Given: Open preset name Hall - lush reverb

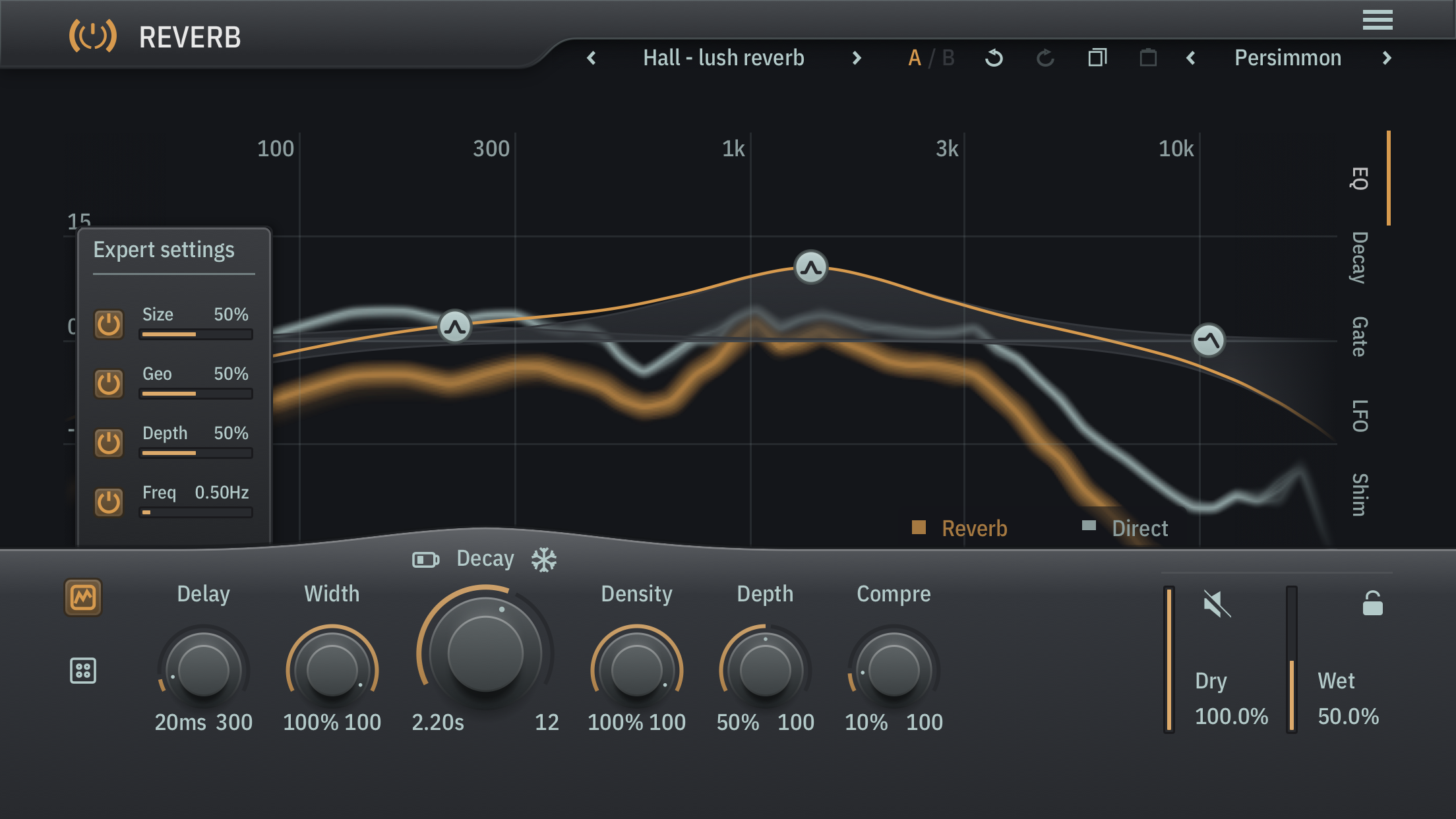Looking at the screenshot, I should click(x=723, y=58).
